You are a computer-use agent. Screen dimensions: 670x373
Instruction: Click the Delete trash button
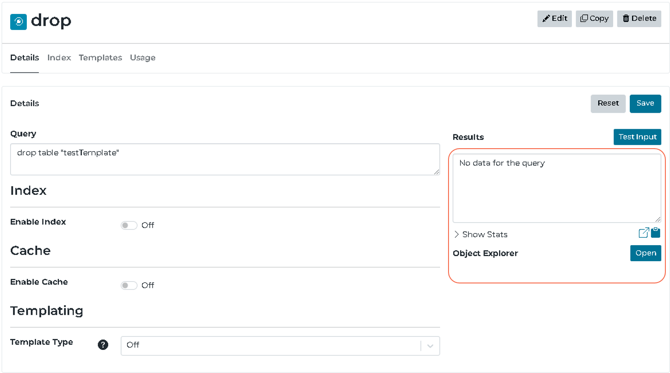(639, 18)
